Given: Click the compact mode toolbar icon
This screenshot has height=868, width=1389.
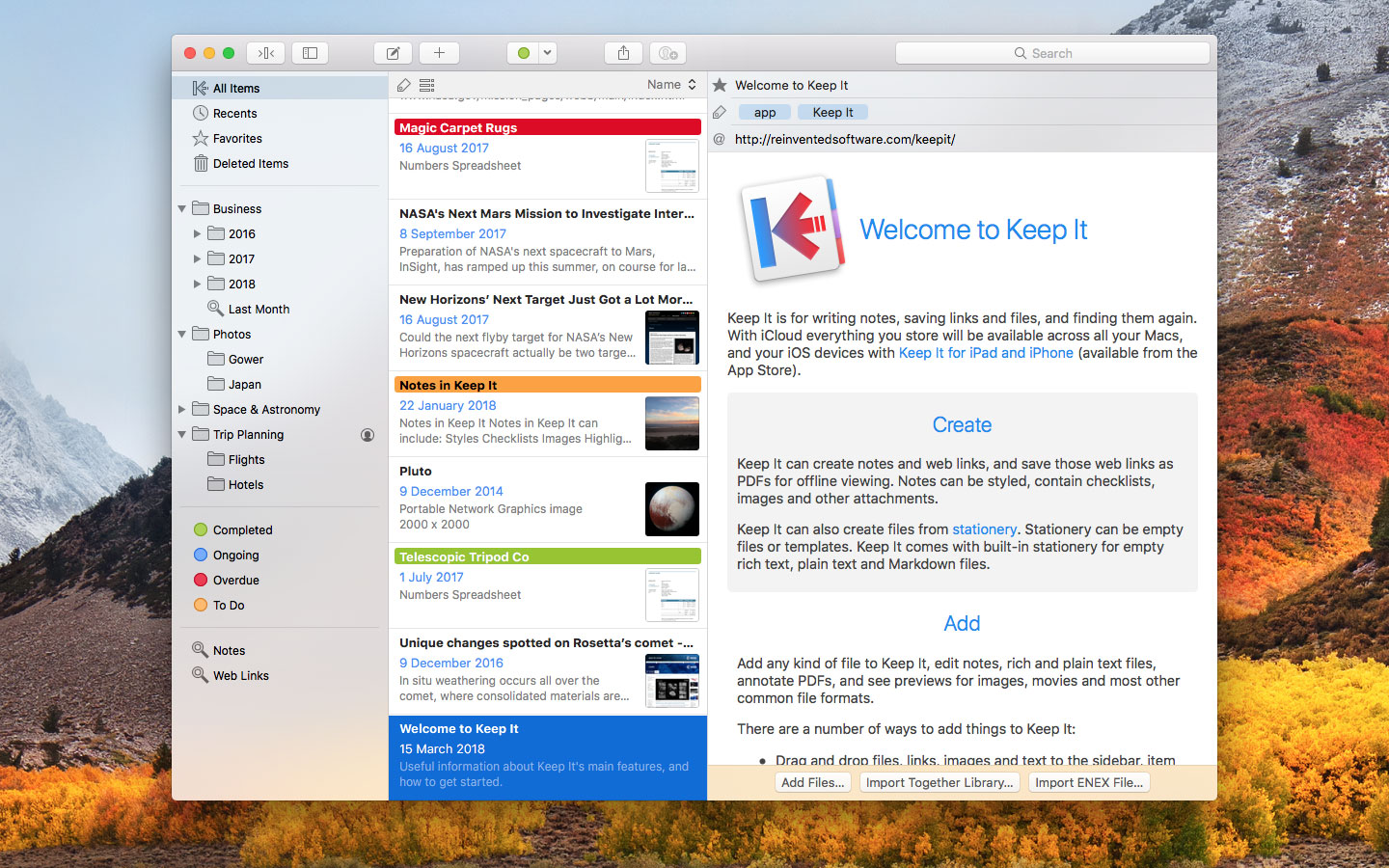Looking at the screenshot, I should click(x=266, y=53).
